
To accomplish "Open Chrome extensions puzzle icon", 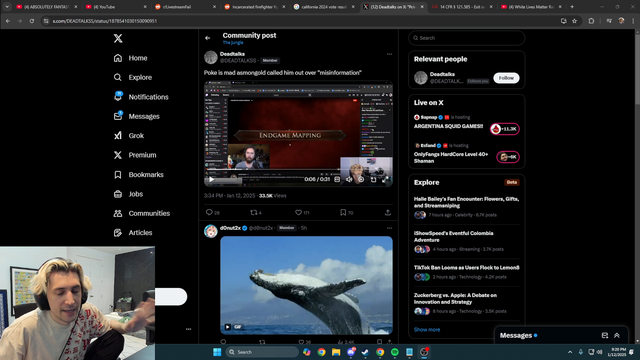I will pos(591,21).
